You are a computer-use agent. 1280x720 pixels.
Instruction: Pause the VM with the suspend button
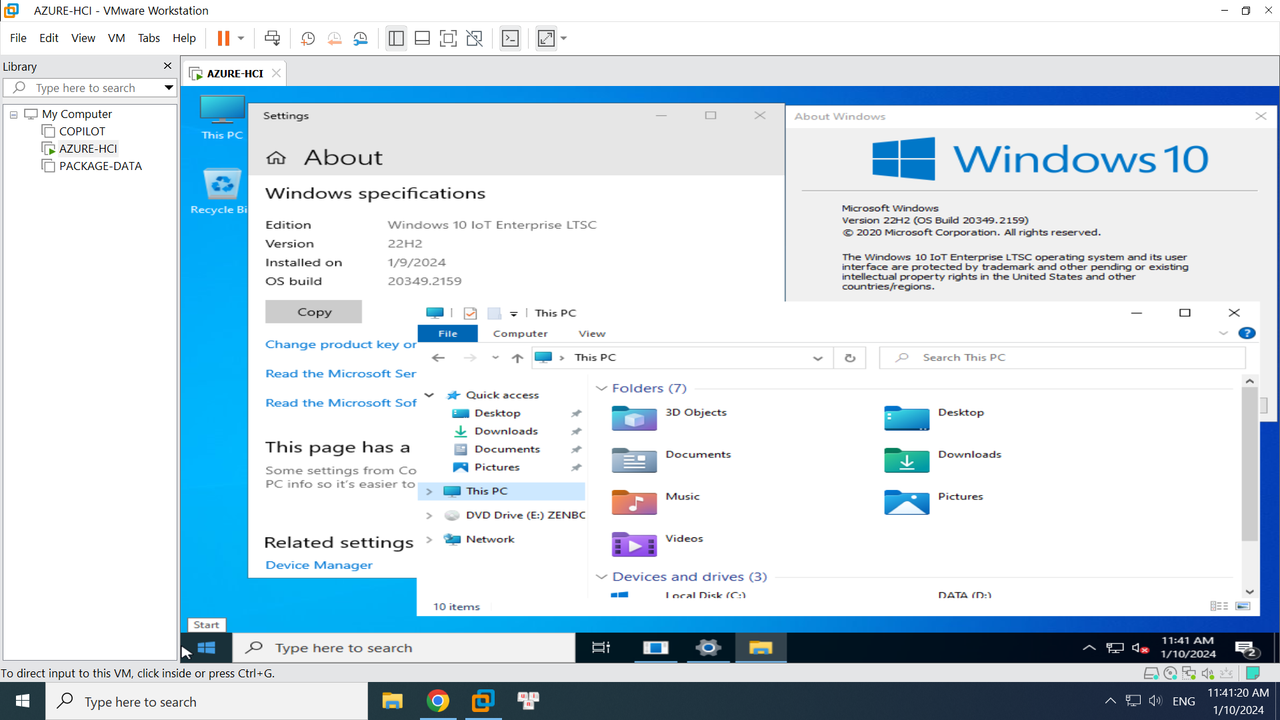[223, 38]
